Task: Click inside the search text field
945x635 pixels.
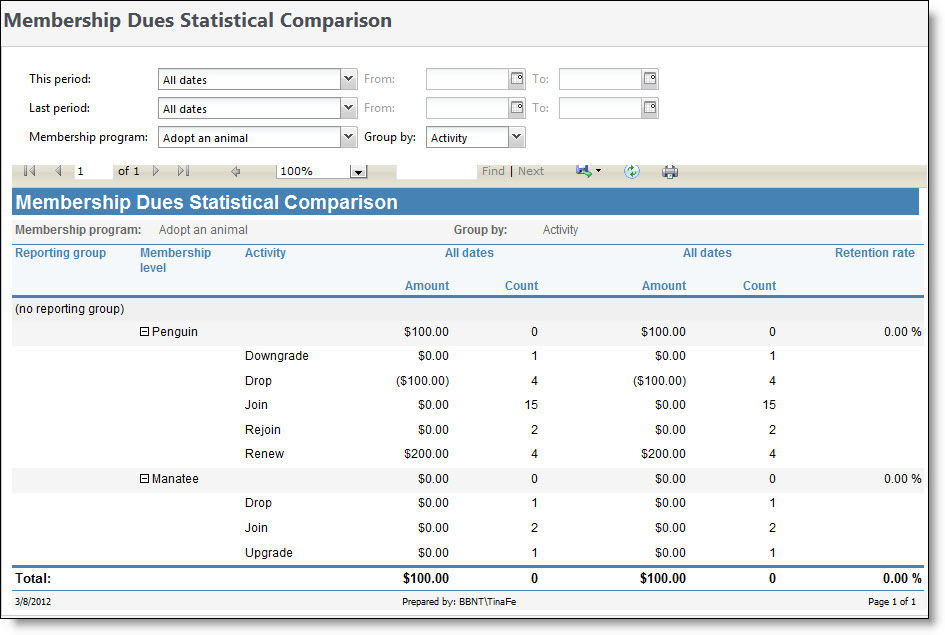Action: pyautogui.click(x=436, y=171)
